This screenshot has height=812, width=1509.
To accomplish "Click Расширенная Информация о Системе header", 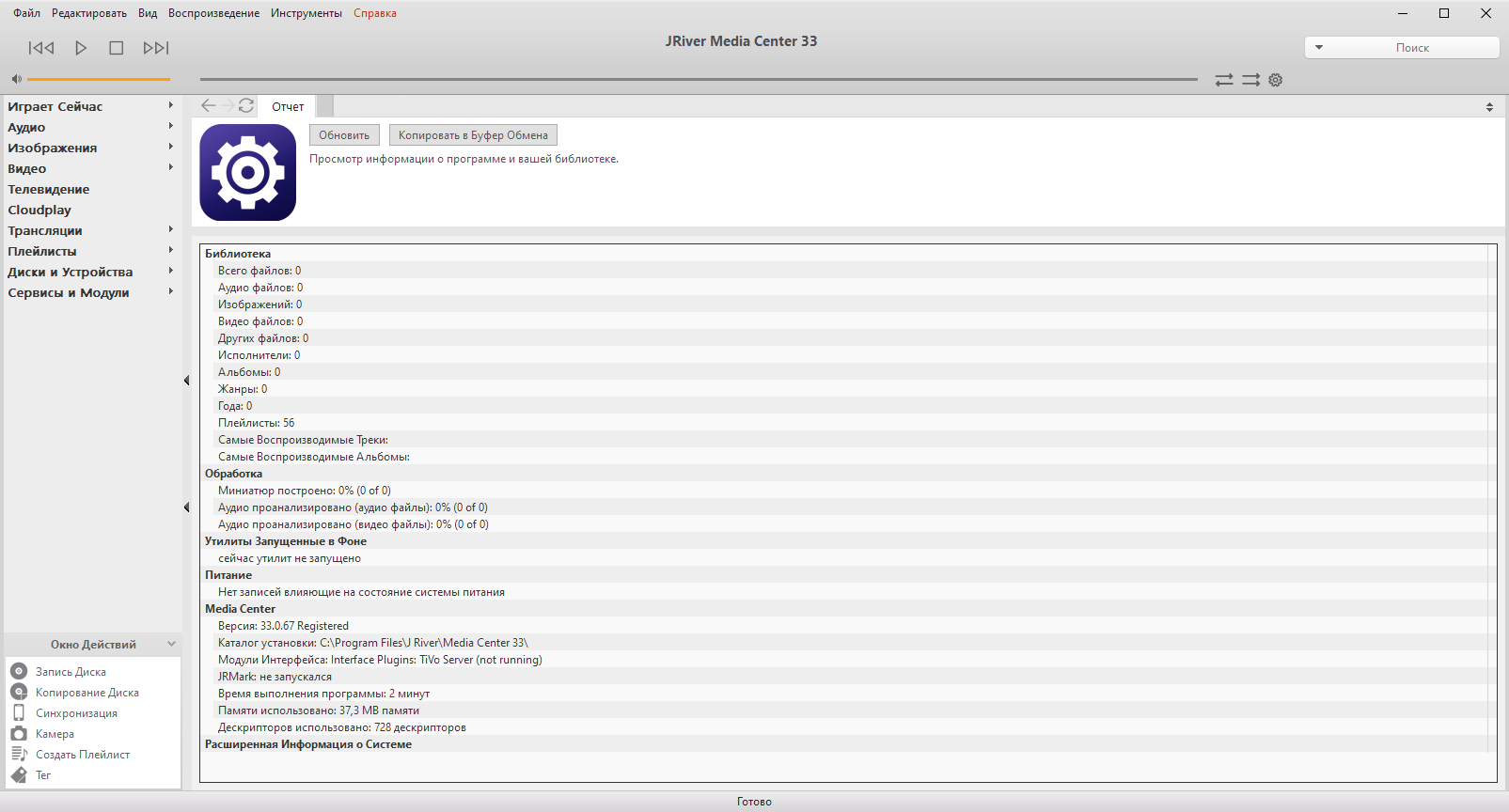I will [x=308, y=744].
